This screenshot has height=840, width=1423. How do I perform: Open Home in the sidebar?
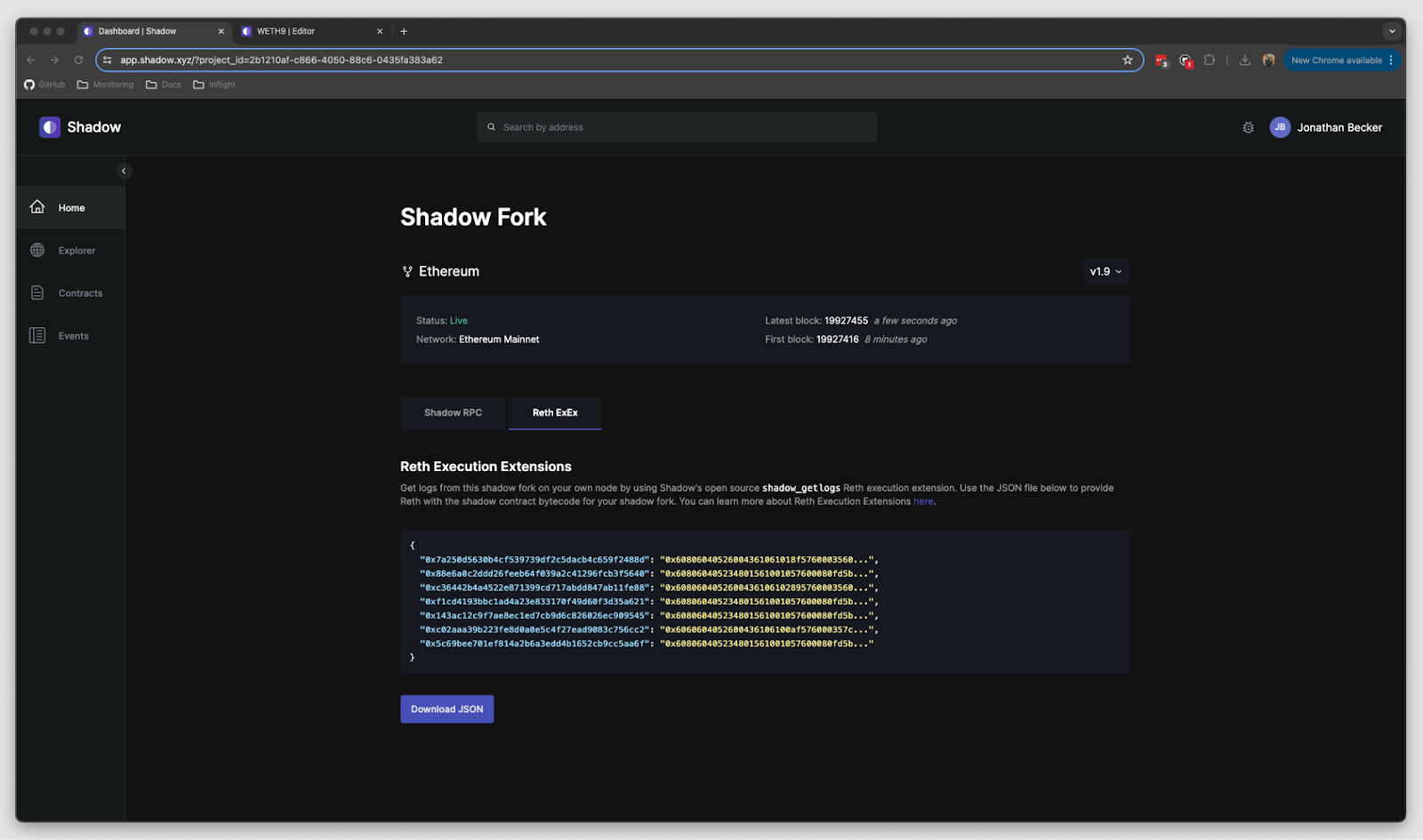click(x=70, y=207)
